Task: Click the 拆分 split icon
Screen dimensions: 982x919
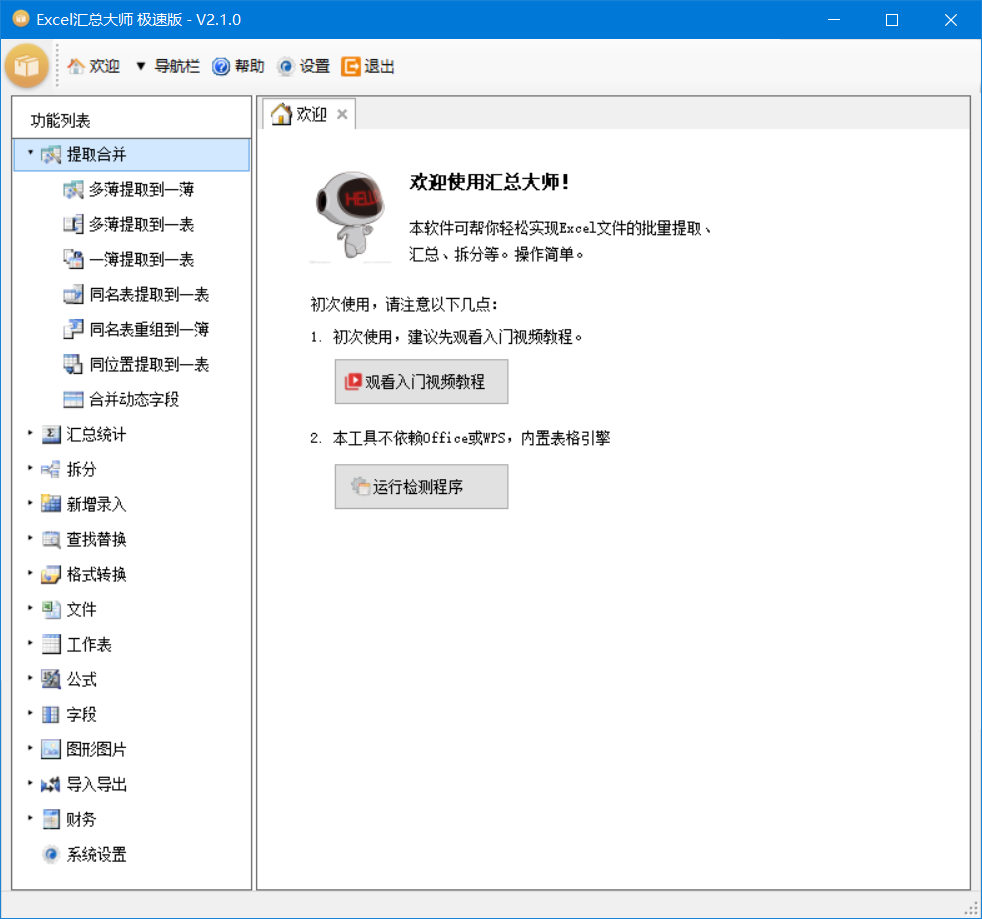Action: [x=51, y=469]
